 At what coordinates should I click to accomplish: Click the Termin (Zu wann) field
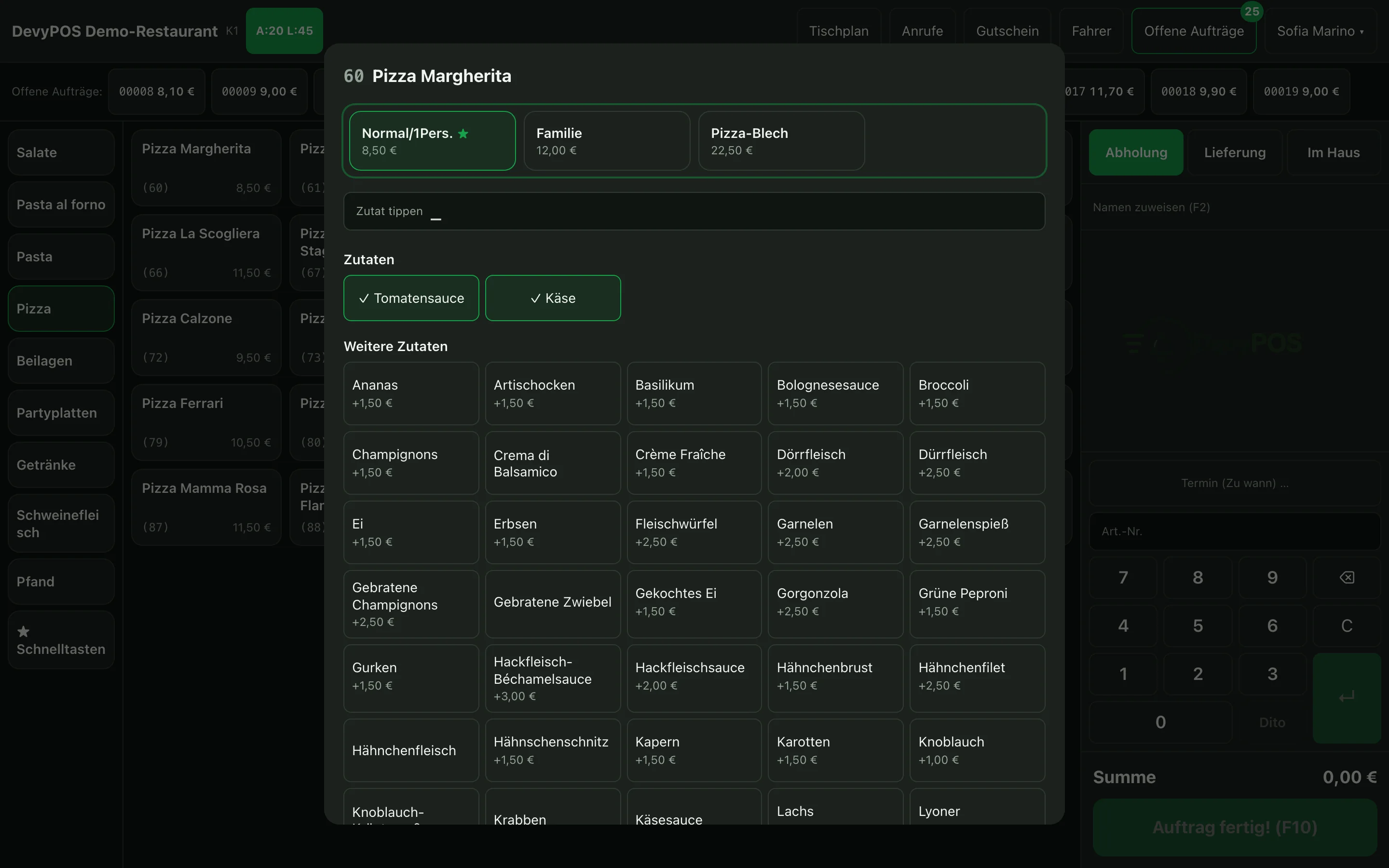1235,483
